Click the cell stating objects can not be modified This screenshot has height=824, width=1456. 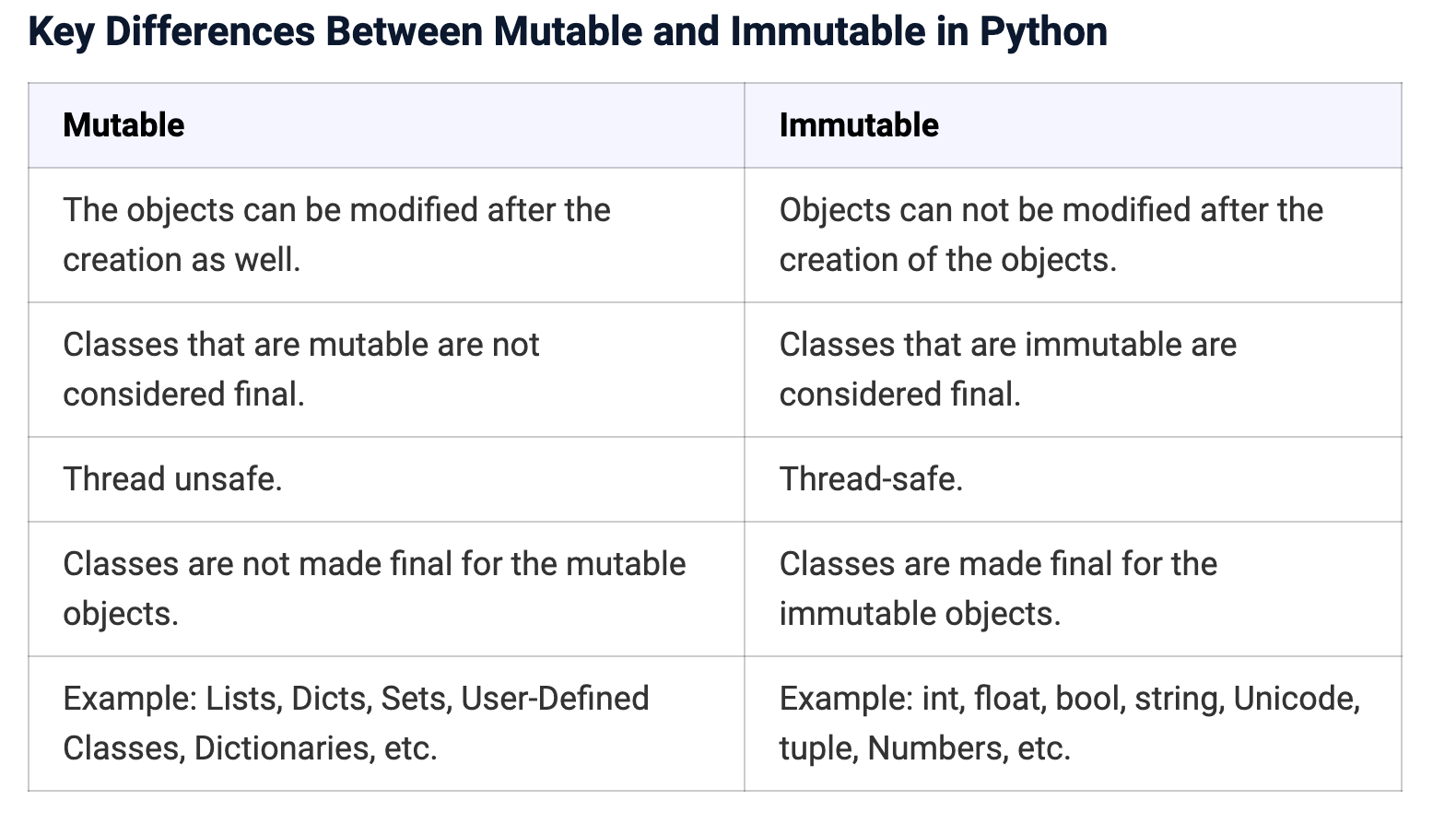click(1073, 235)
